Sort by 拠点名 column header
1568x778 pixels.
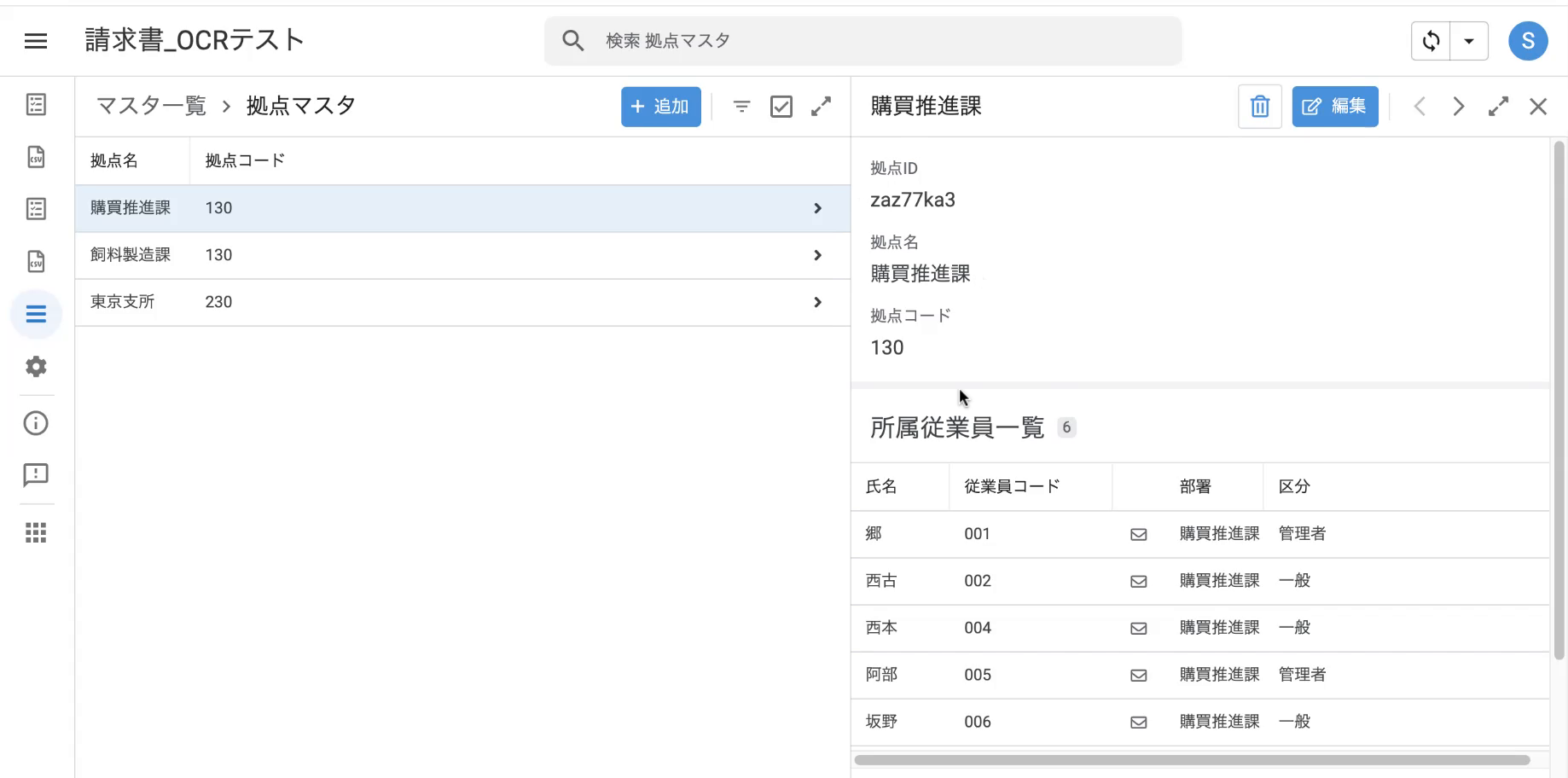click(114, 160)
